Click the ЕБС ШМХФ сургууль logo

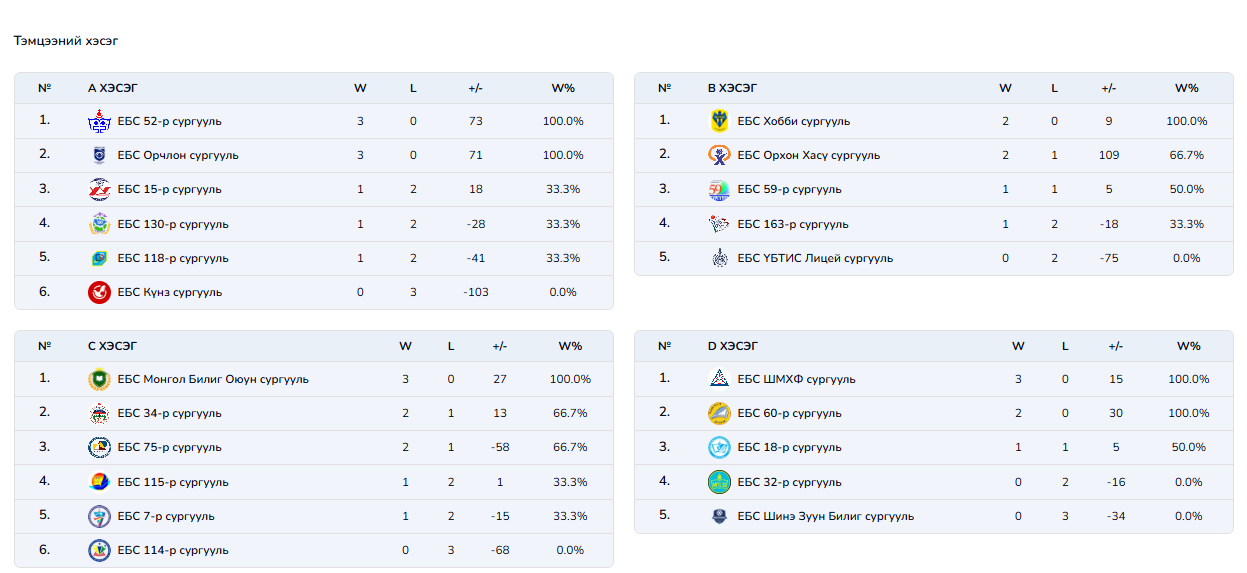pyautogui.click(x=719, y=379)
